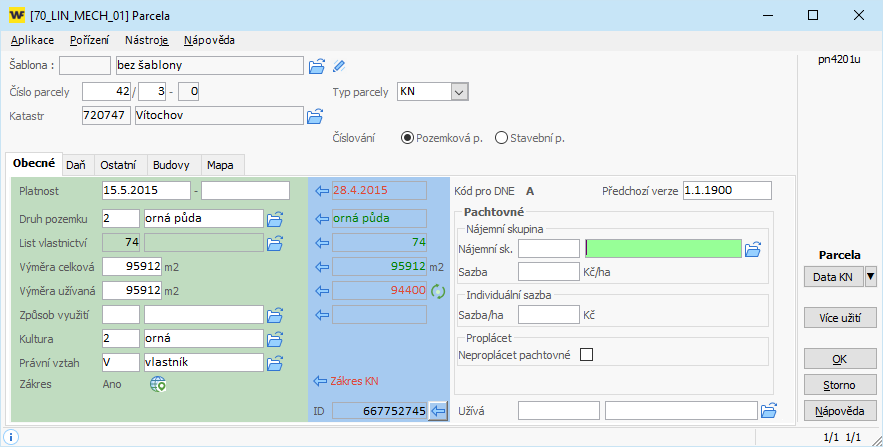The height and width of the screenshot is (447, 883).
Task: Click the Nájemní sk. code field
Action: (548, 248)
